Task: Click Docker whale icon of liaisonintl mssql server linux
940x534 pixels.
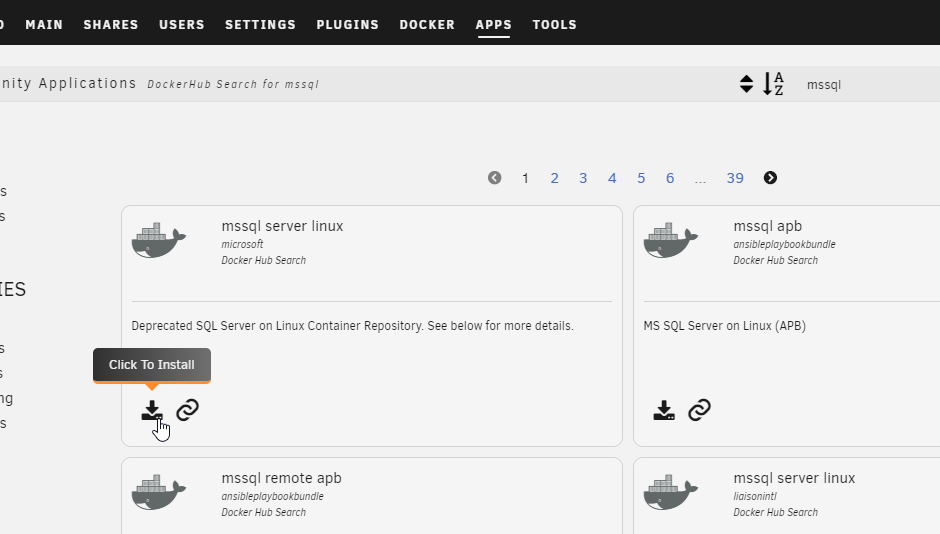Action: pyautogui.click(x=670, y=492)
